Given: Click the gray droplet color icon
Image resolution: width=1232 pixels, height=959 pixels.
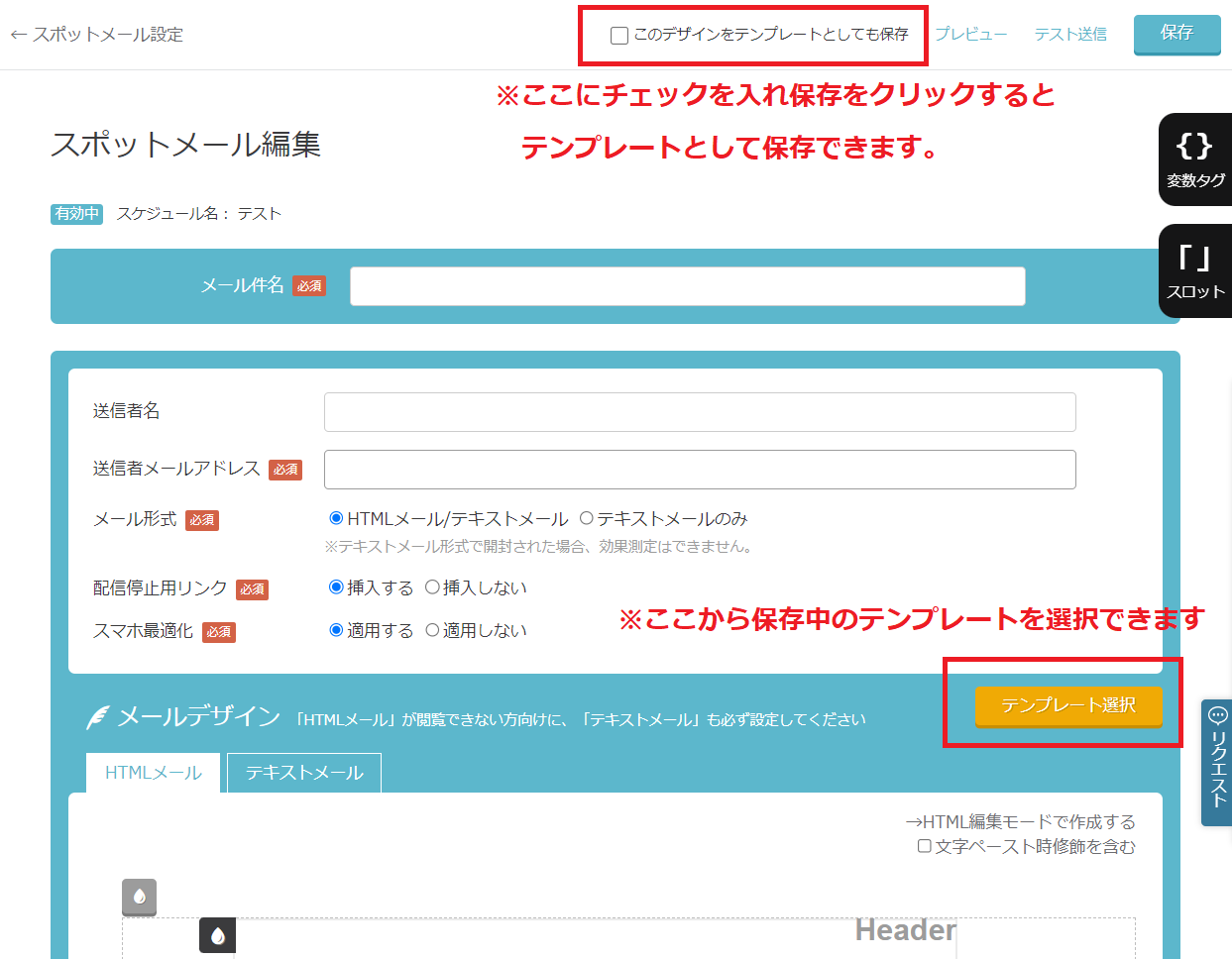Looking at the screenshot, I should coord(139,897).
